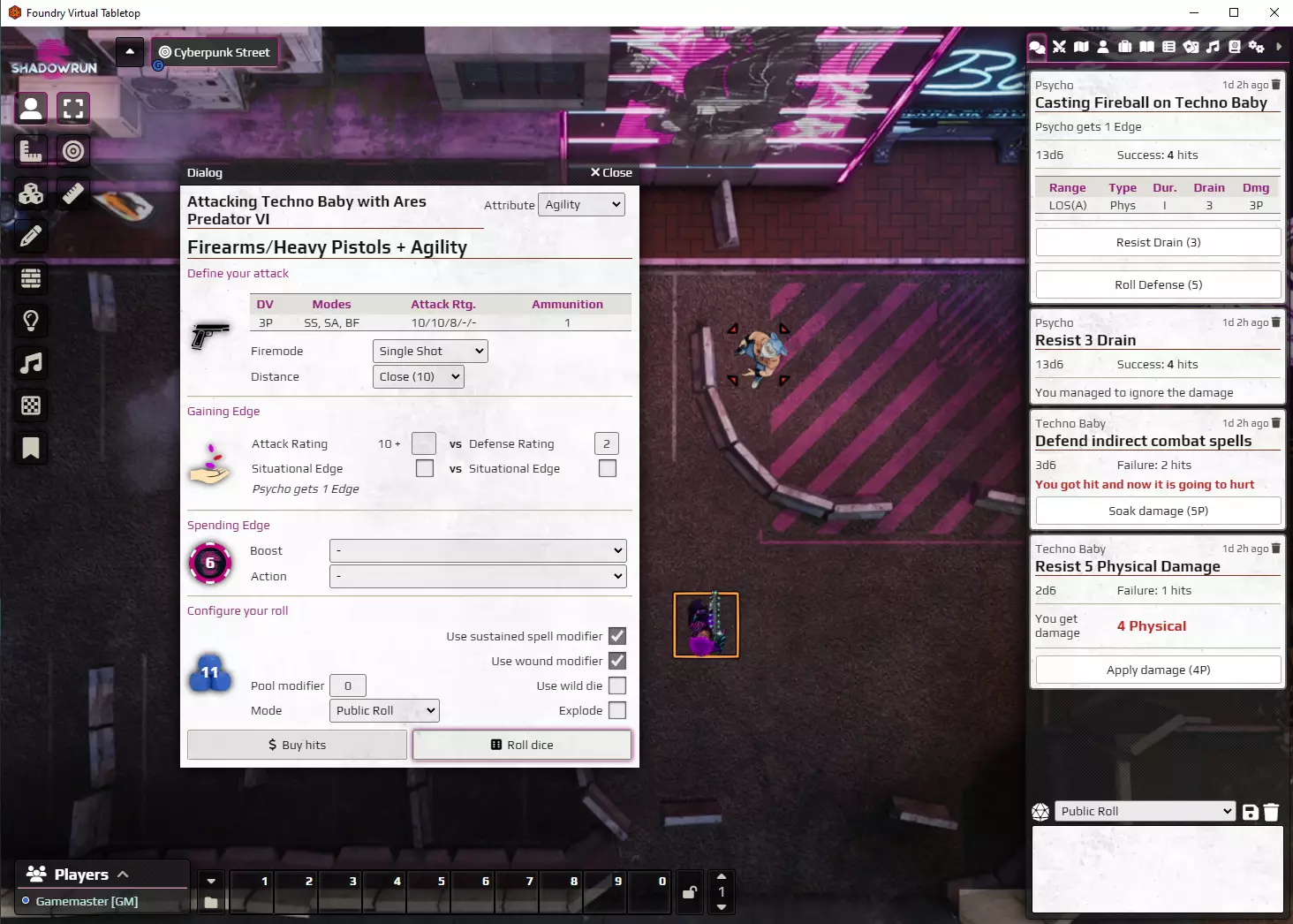This screenshot has width=1293, height=924.
Task: Click the Pool modifier input field
Action: pos(348,685)
